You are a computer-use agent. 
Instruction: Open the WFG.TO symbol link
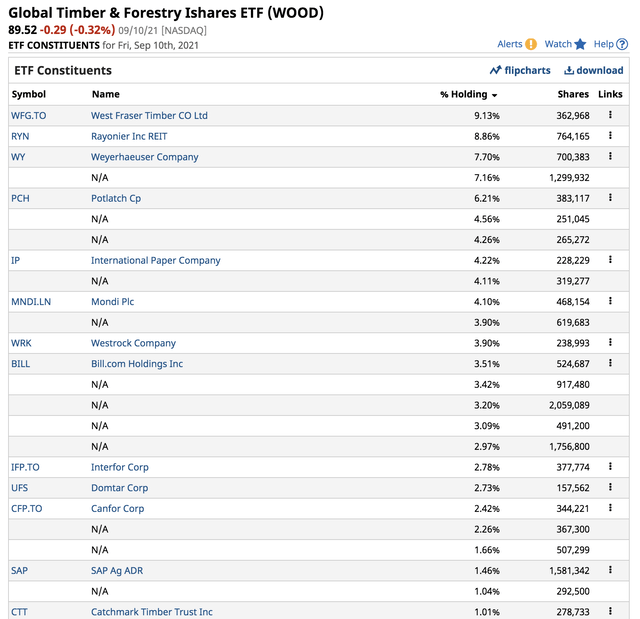28,116
